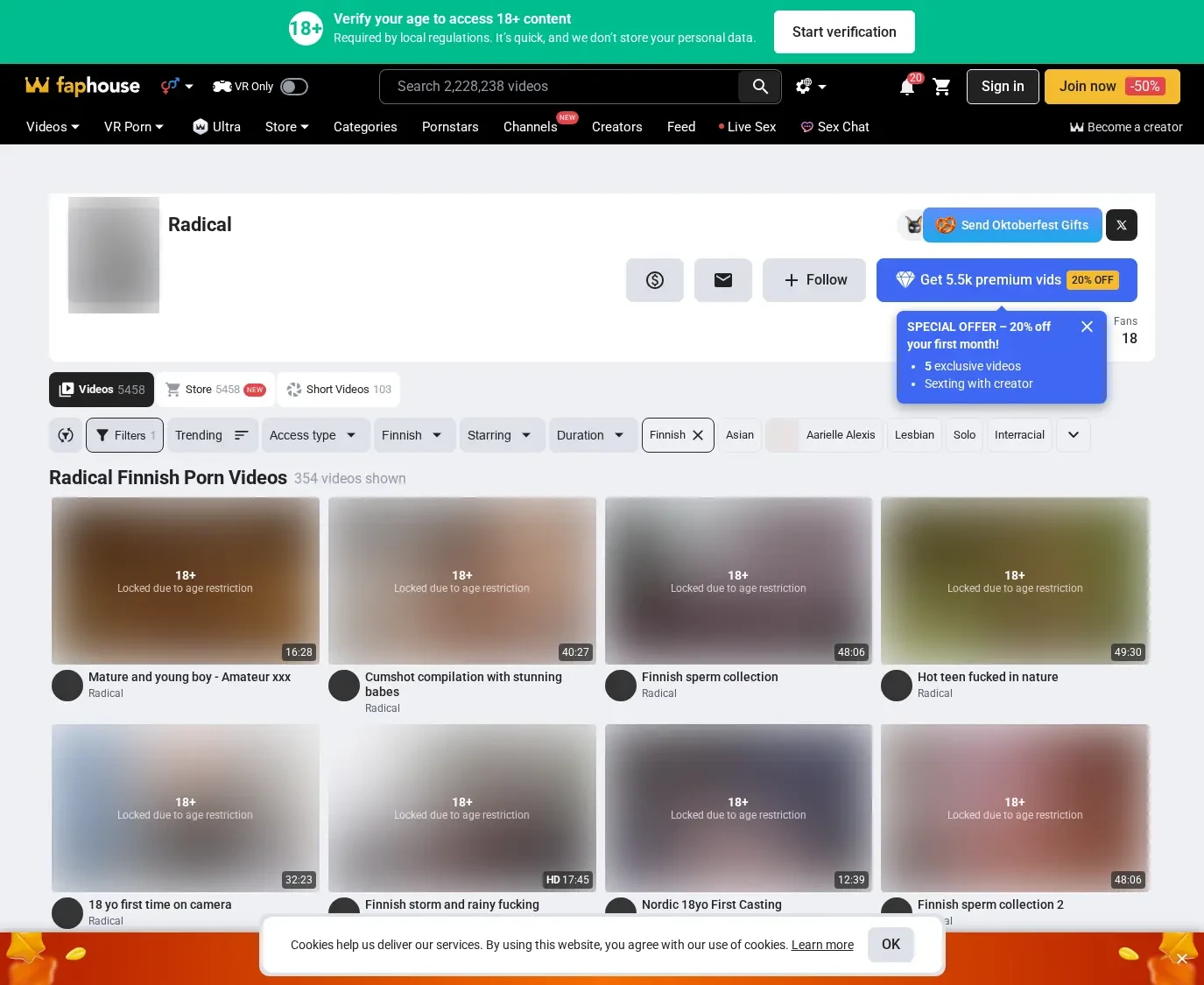Viewport: 1204px width, 985px height.
Task: Close the Special Offer popup
Action: click(1087, 327)
